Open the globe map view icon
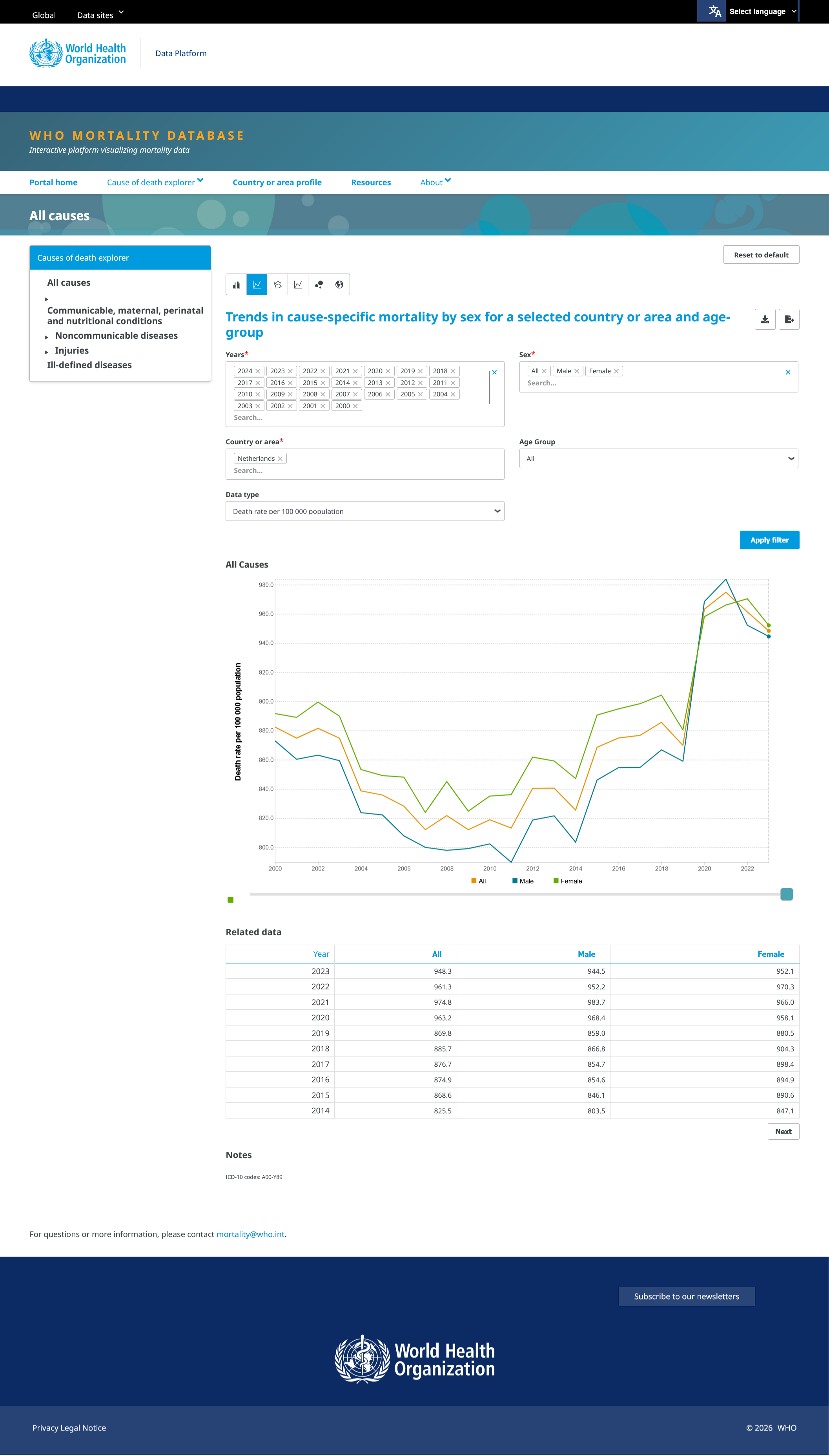 click(339, 285)
